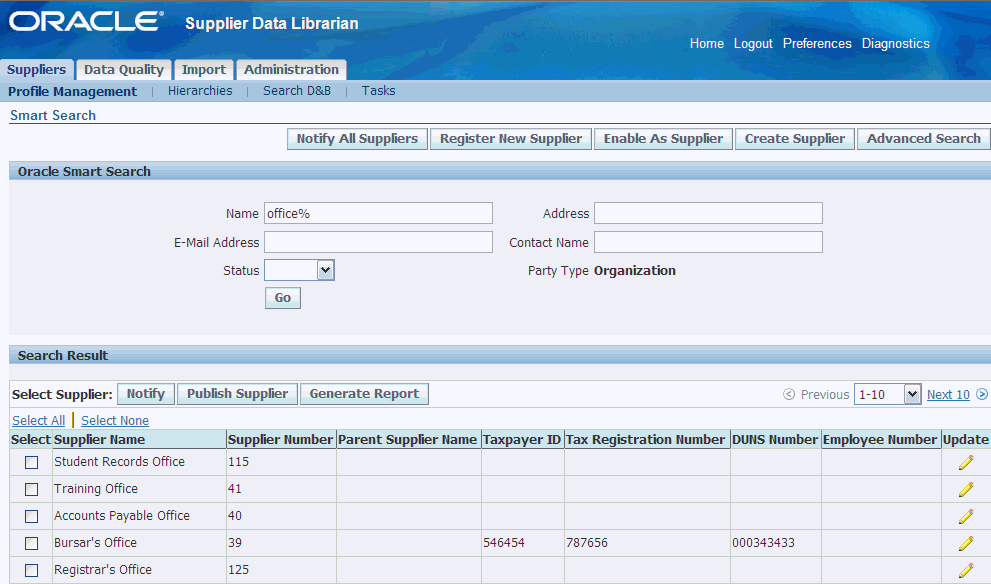The width and height of the screenshot is (991, 584).
Task: Click the Taxpayer ID column header
Action: tap(522, 440)
